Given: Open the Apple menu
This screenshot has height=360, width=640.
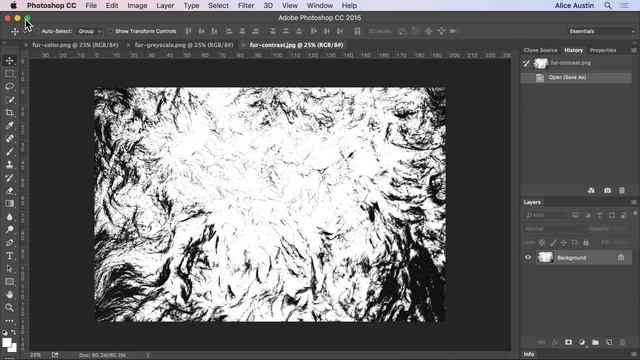Looking at the screenshot, I should point(13,6).
